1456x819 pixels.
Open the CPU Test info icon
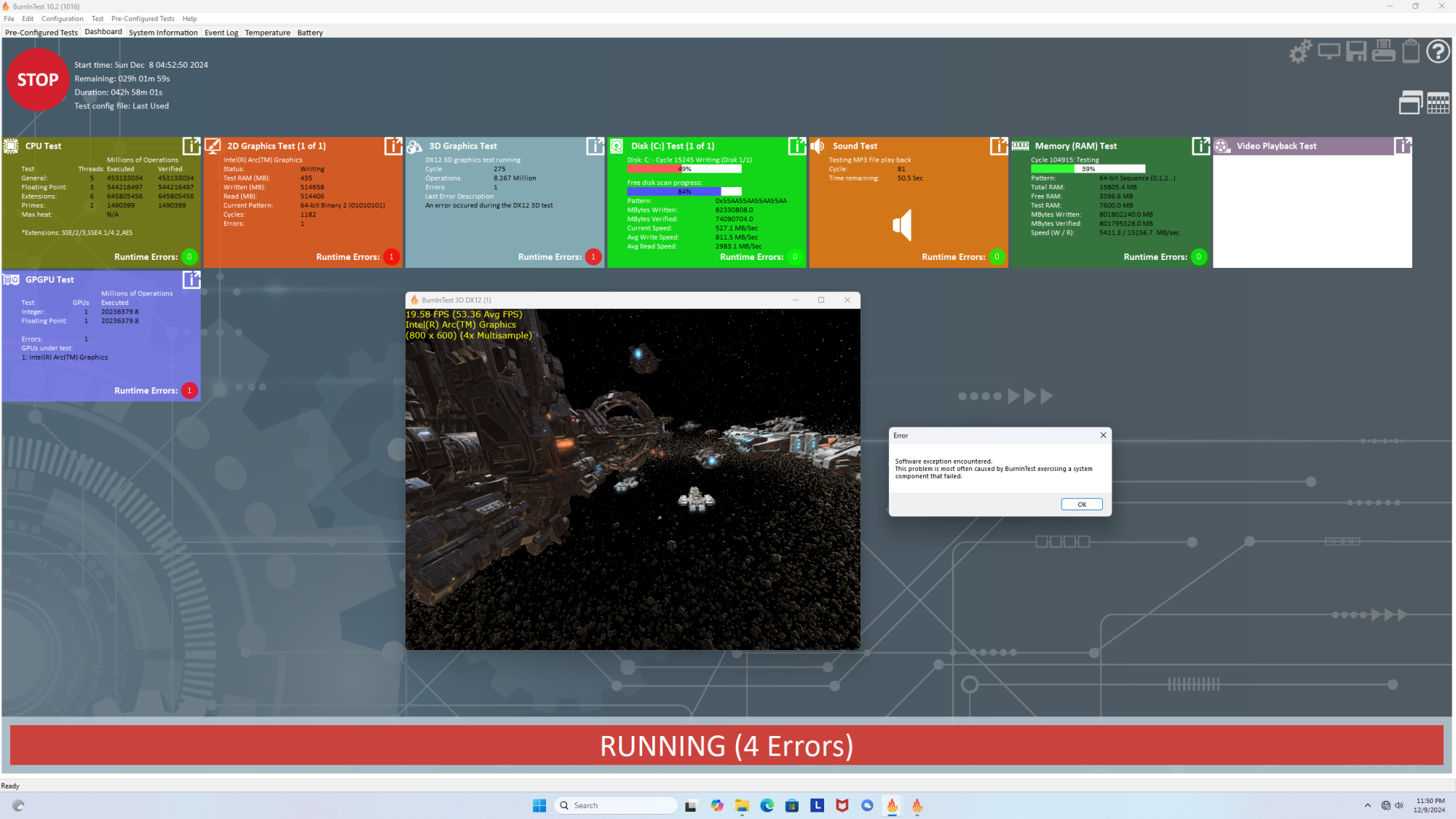(x=191, y=146)
